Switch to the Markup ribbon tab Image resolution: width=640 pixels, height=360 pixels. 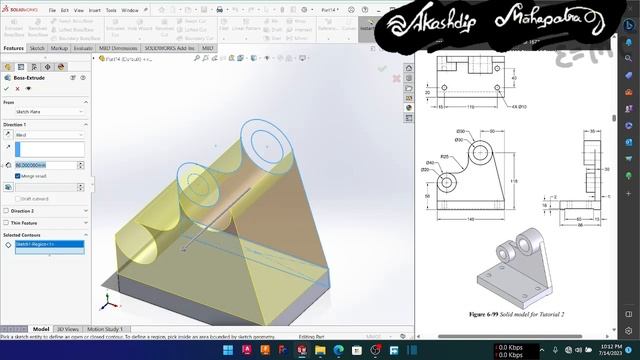click(59, 48)
